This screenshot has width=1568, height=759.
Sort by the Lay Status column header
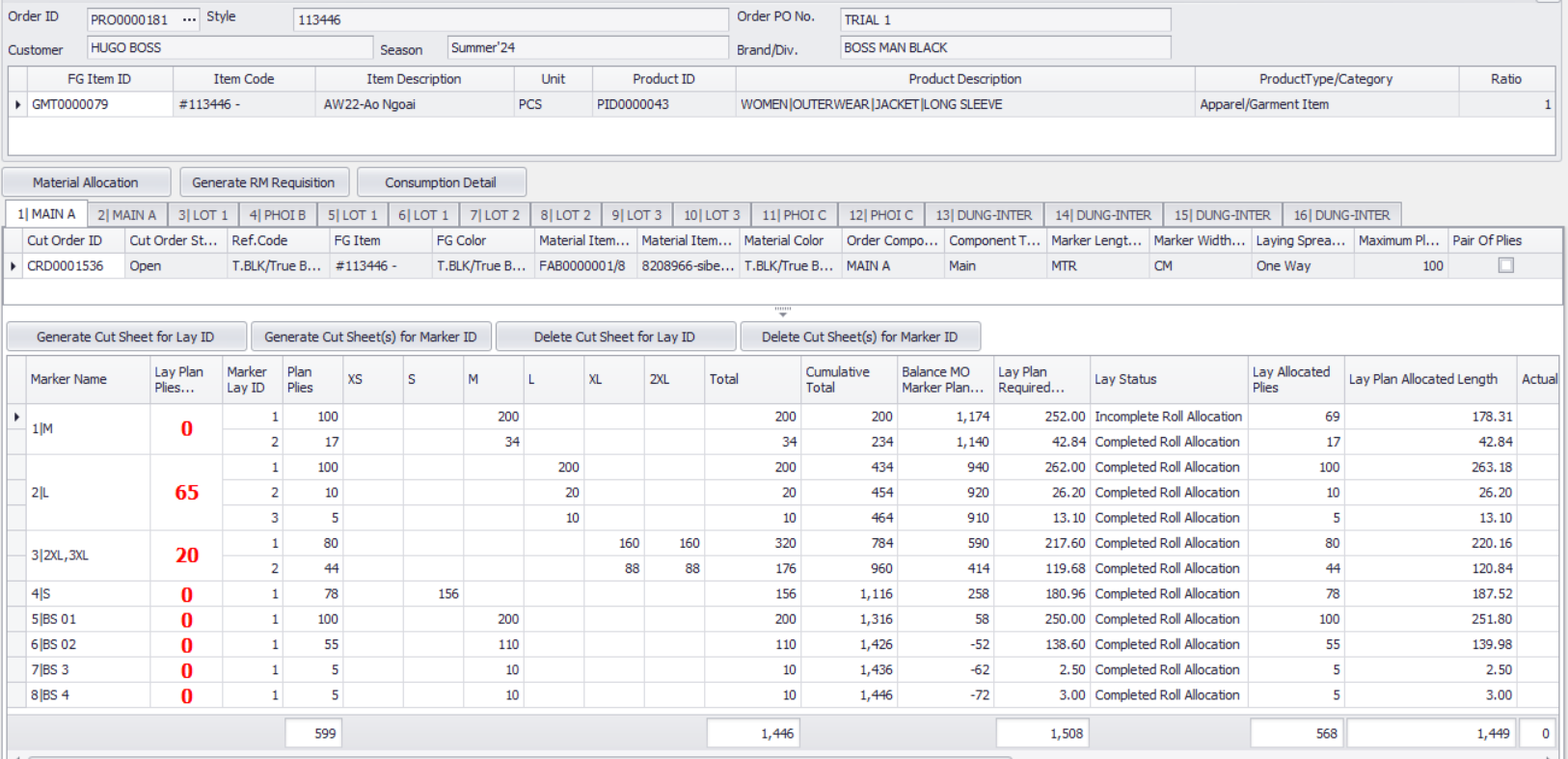[1168, 379]
